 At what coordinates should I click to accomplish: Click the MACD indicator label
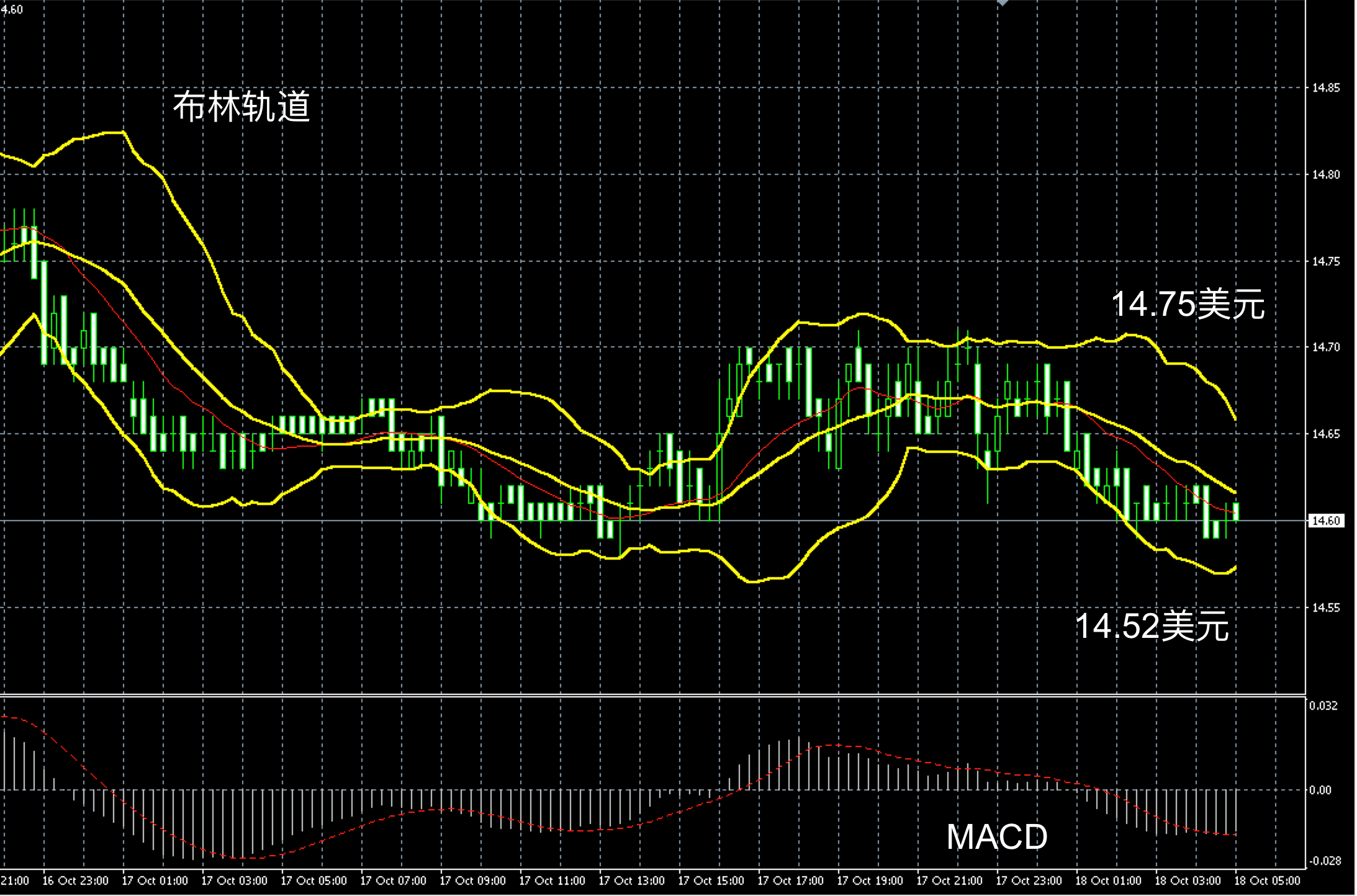pos(997,837)
